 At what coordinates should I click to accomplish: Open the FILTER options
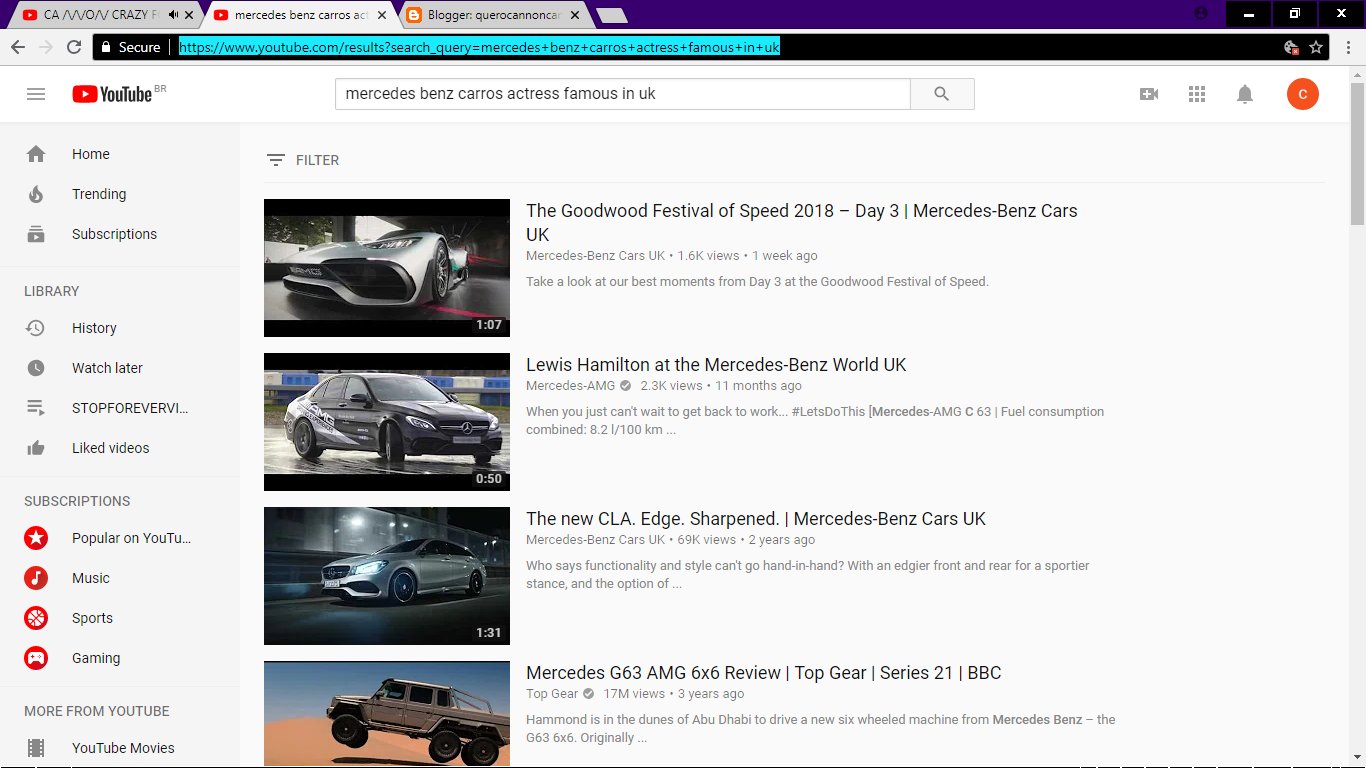[303, 160]
